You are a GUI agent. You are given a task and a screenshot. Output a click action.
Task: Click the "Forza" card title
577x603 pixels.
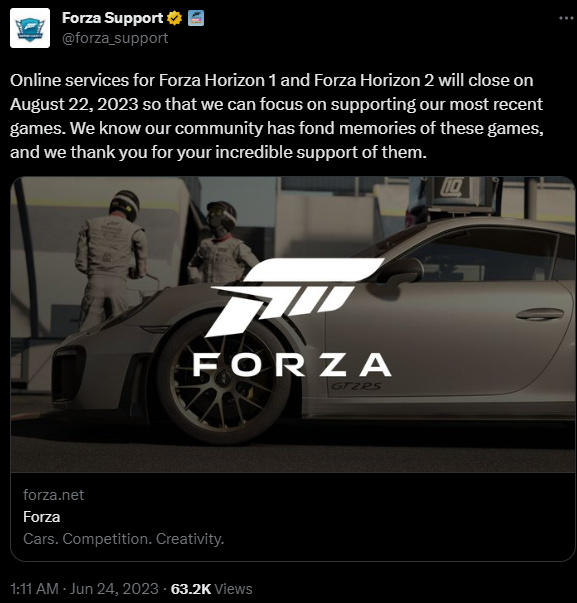click(42, 517)
